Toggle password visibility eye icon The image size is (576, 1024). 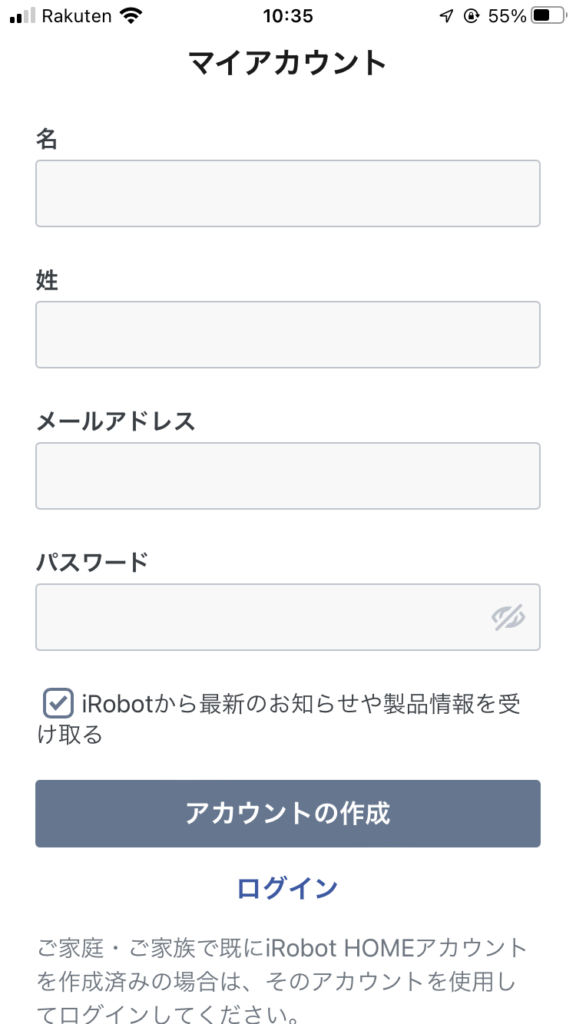(509, 617)
